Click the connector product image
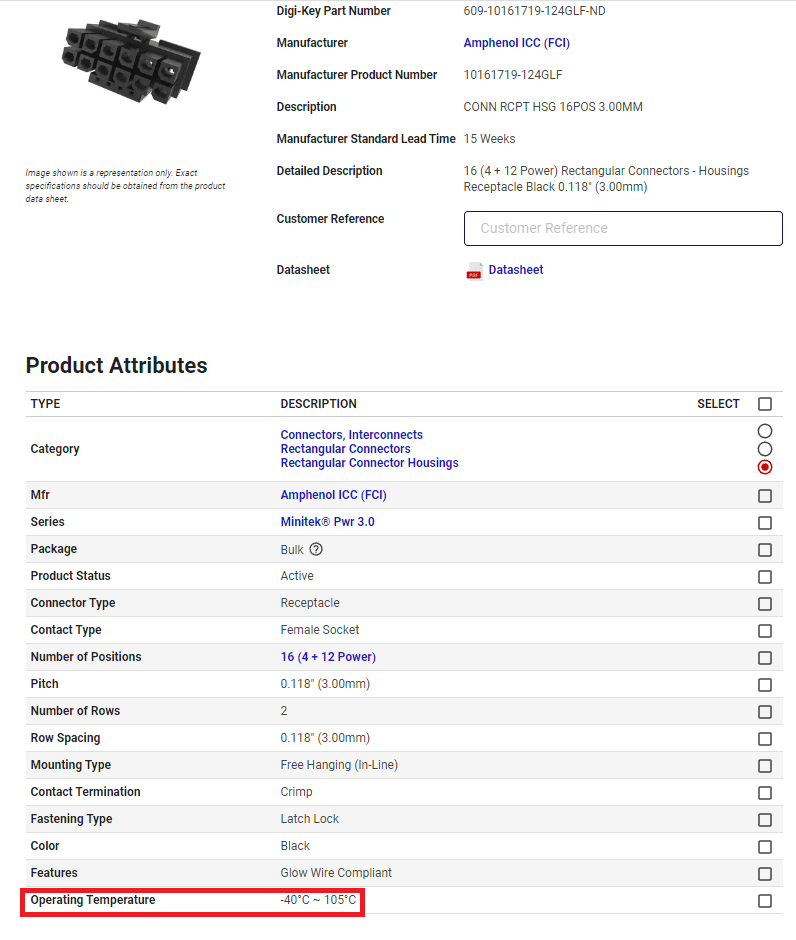The width and height of the screenshot is (796, 940). [131, 62]
